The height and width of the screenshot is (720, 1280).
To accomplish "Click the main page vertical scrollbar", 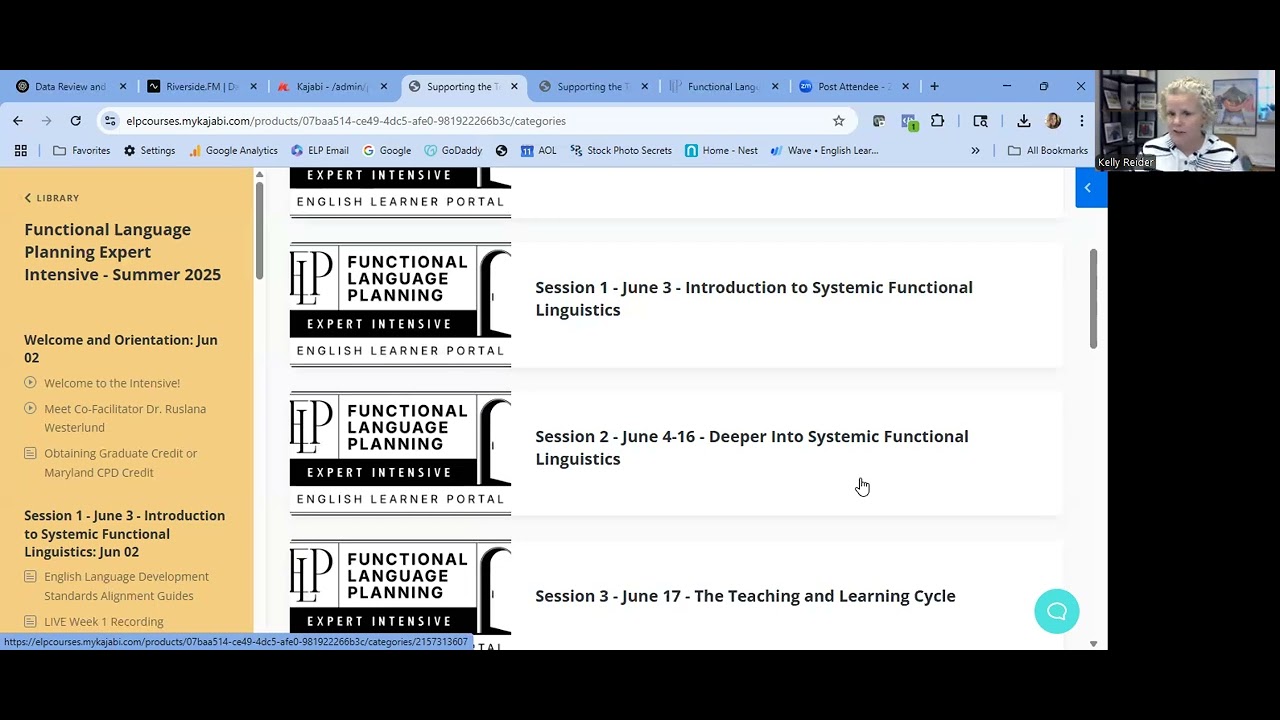I will click(1093, 299).
